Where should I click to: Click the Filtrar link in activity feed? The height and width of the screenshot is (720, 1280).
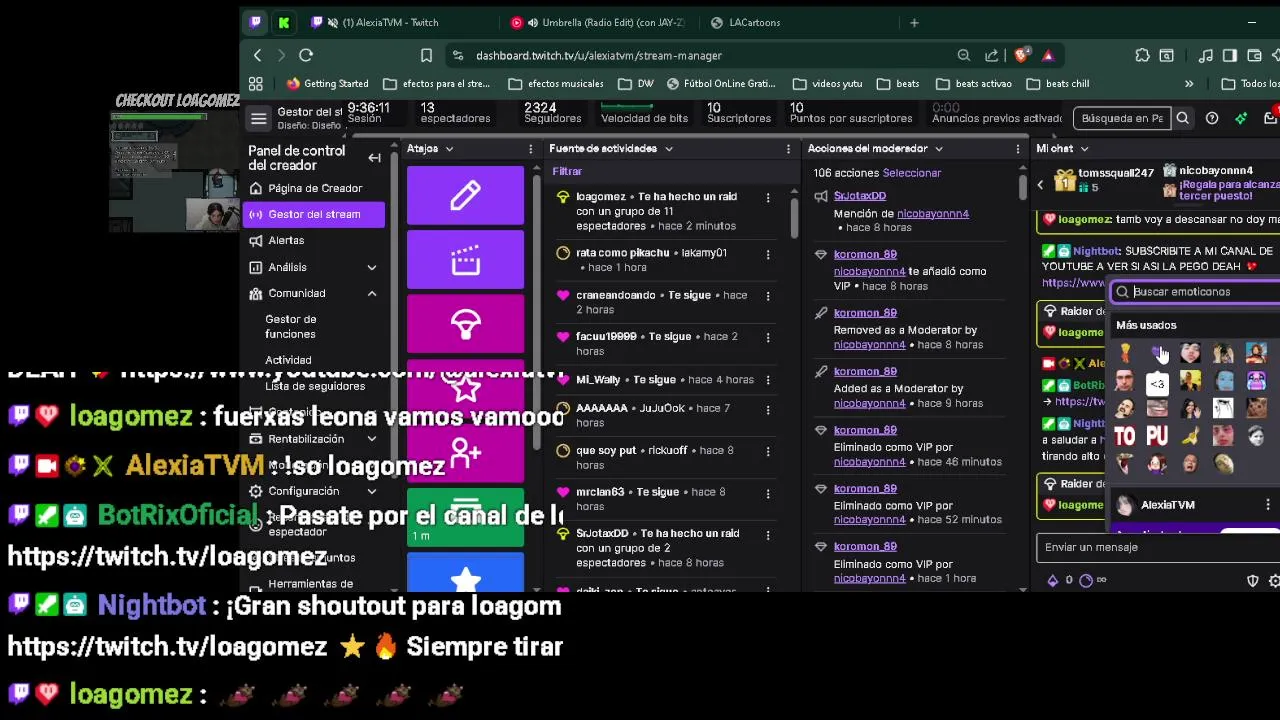567,171
